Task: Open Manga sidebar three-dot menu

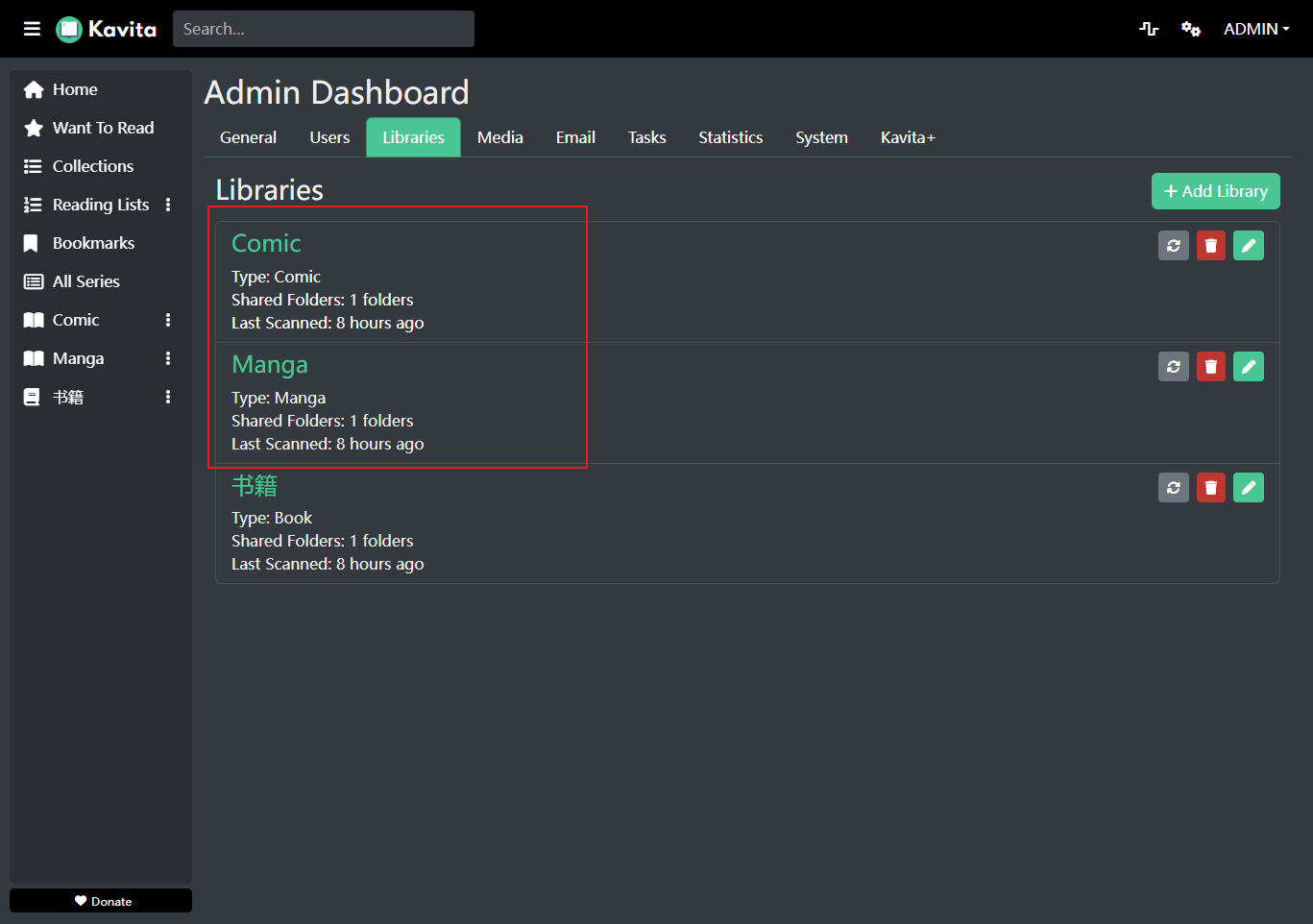Action: 168,358
